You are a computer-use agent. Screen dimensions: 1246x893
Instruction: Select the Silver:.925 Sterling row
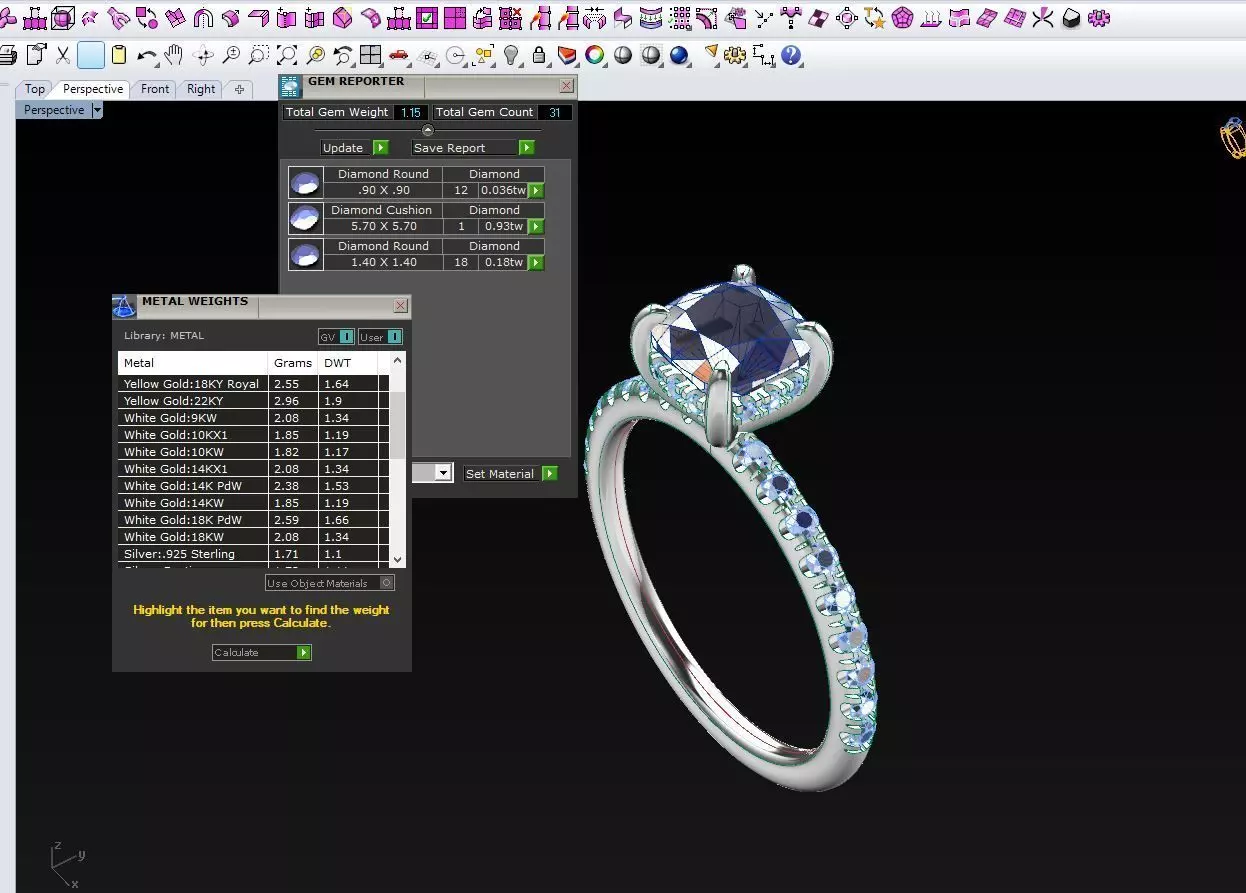[x=253, y=554]
